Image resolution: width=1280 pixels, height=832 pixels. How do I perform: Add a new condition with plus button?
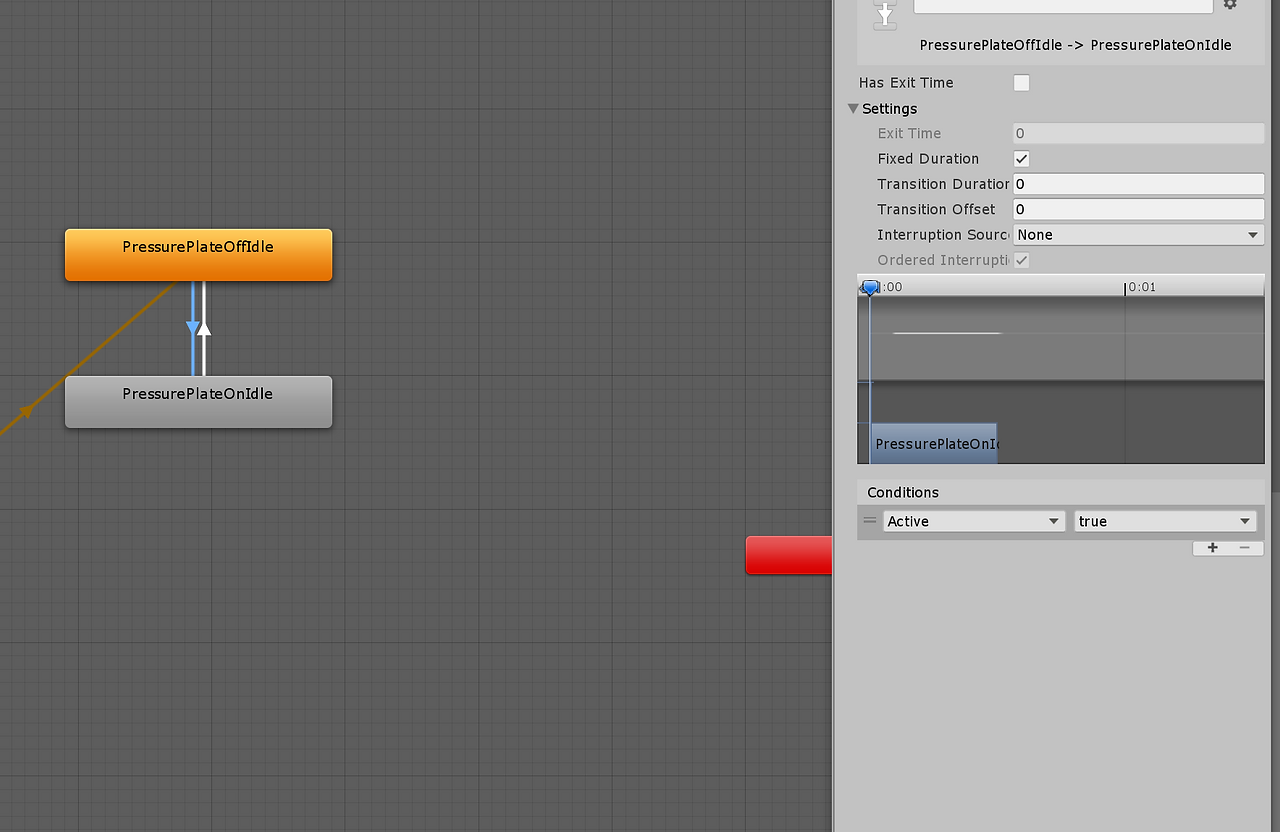[1212, 548]
